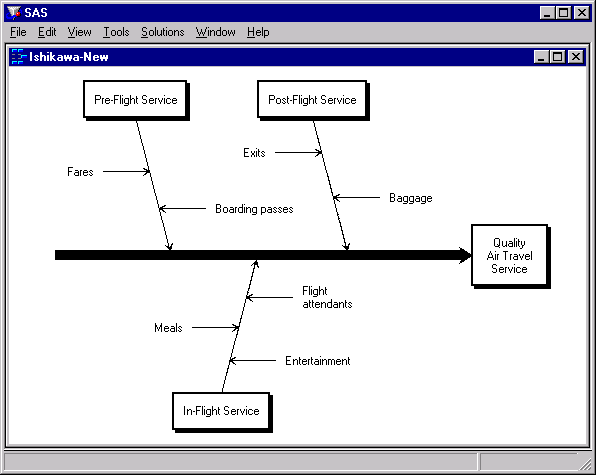
Task: Minimize the Ishikawa-New window
Action: (541, 57)
